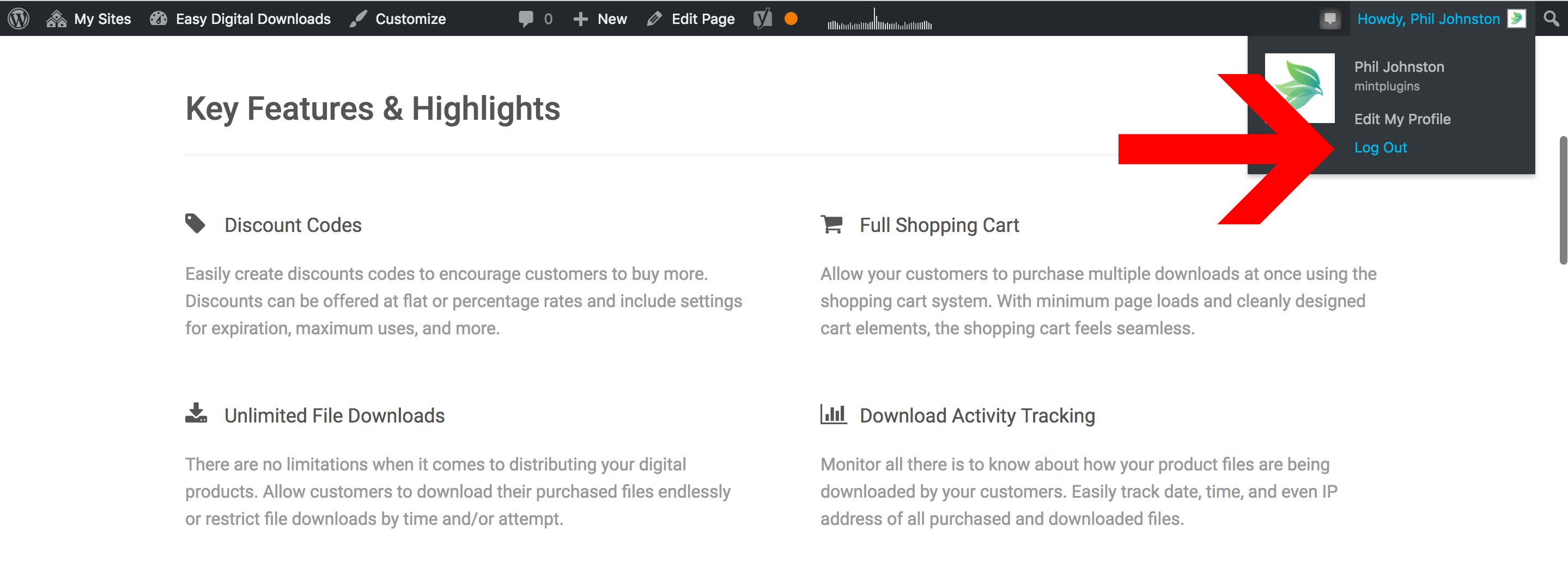Open the Yoast SEO icon

[762, 19]
